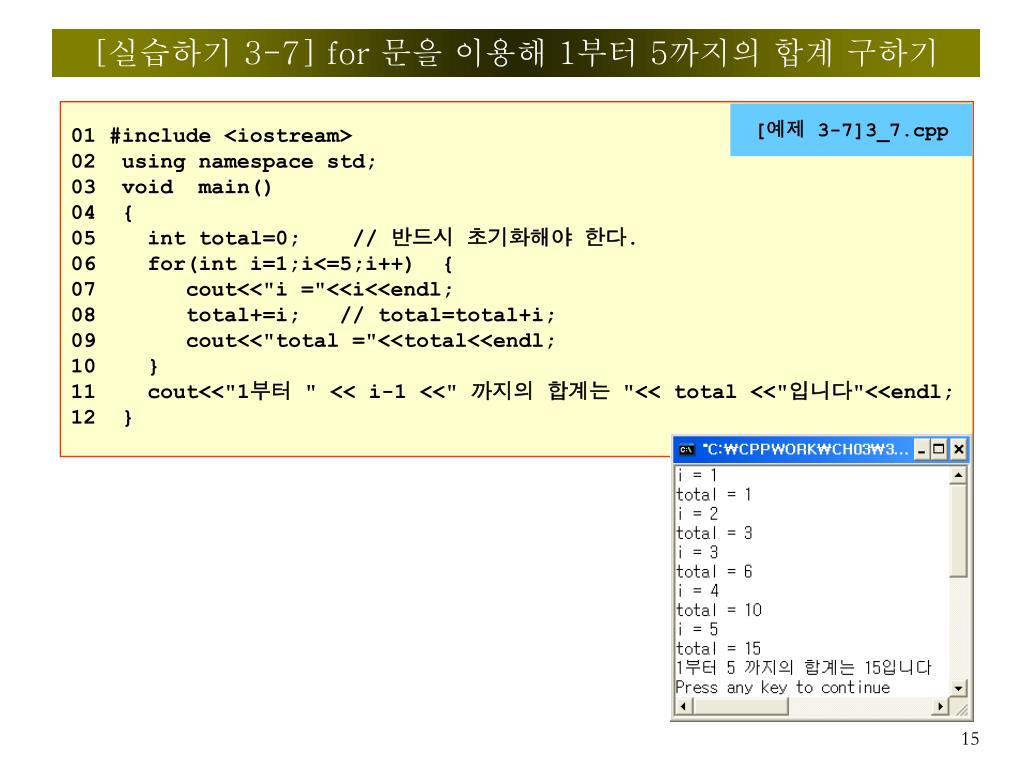Click code line 'cout<<"i ="<<i<<endl;'
This screenshot has height=768, width=1024.
319,289
